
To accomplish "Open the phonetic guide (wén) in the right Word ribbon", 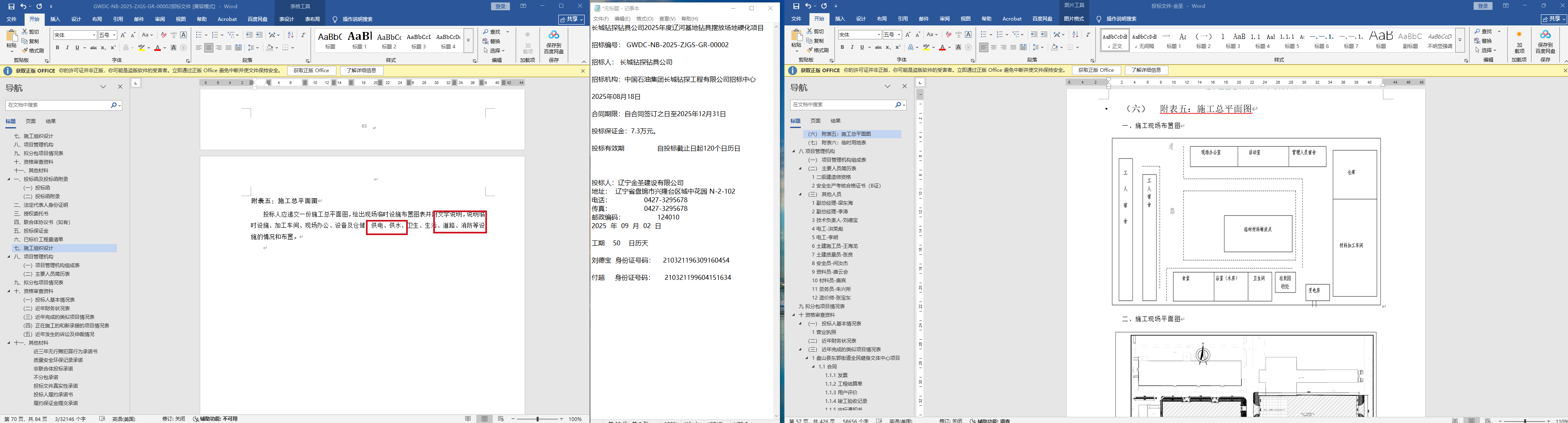I will pyautogui.click(x=958, y=35).
